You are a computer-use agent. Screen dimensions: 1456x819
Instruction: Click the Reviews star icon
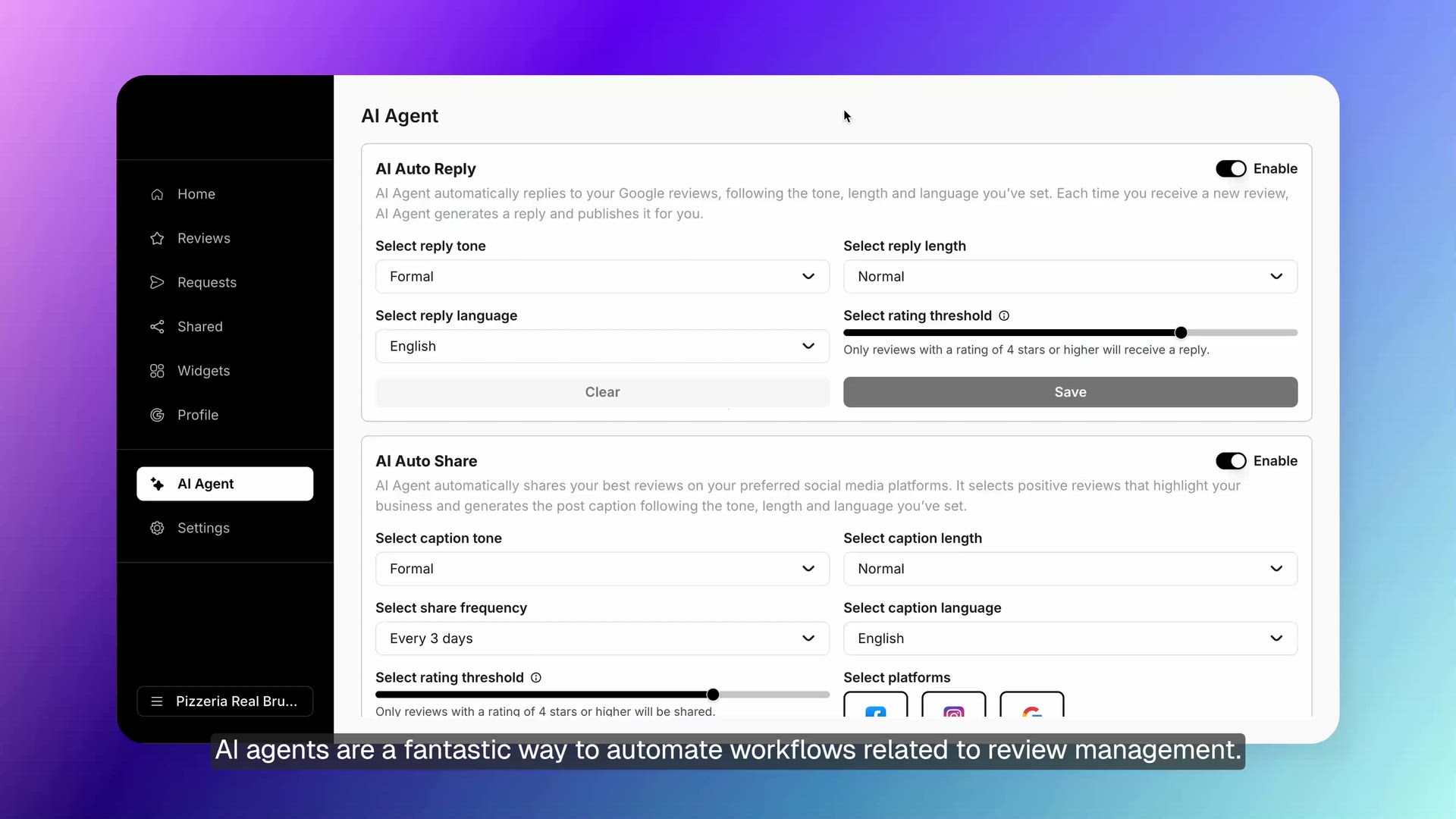(x=157, y=238)
